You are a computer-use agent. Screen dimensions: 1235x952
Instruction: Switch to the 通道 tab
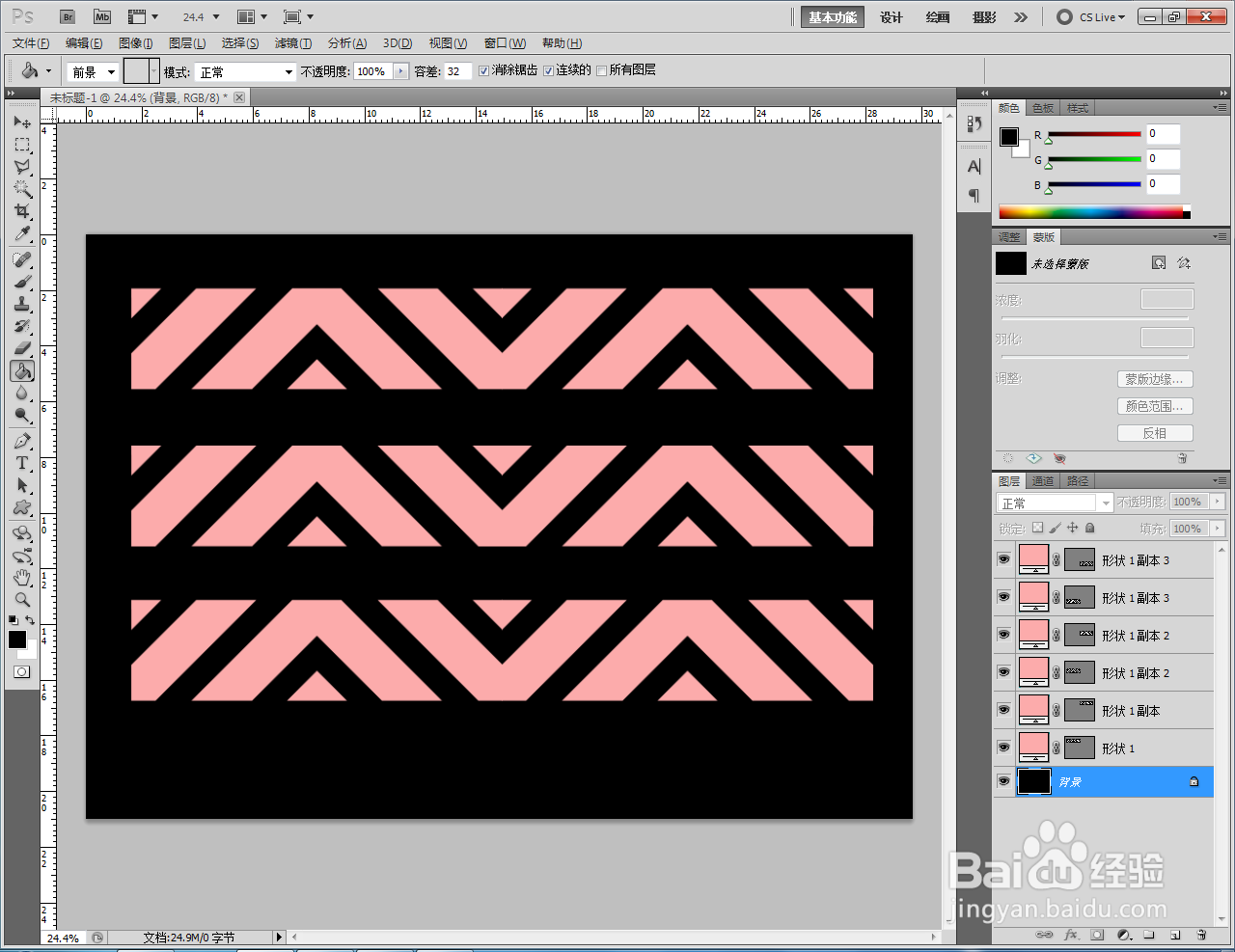tap(1043, 480)
